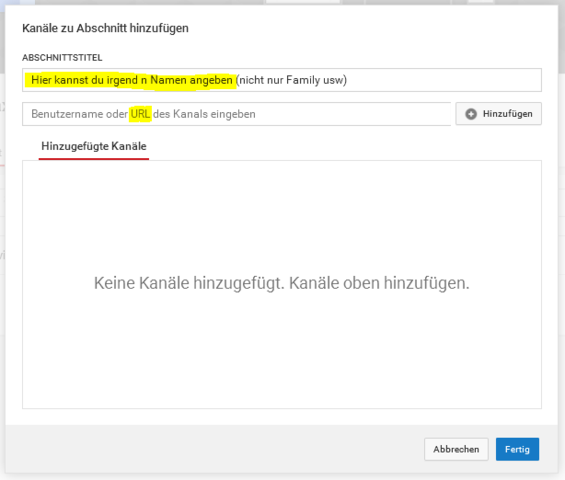Click the gray footer bar beside Abbrechen
The image size is (565, 480).
tap(216, 449)
